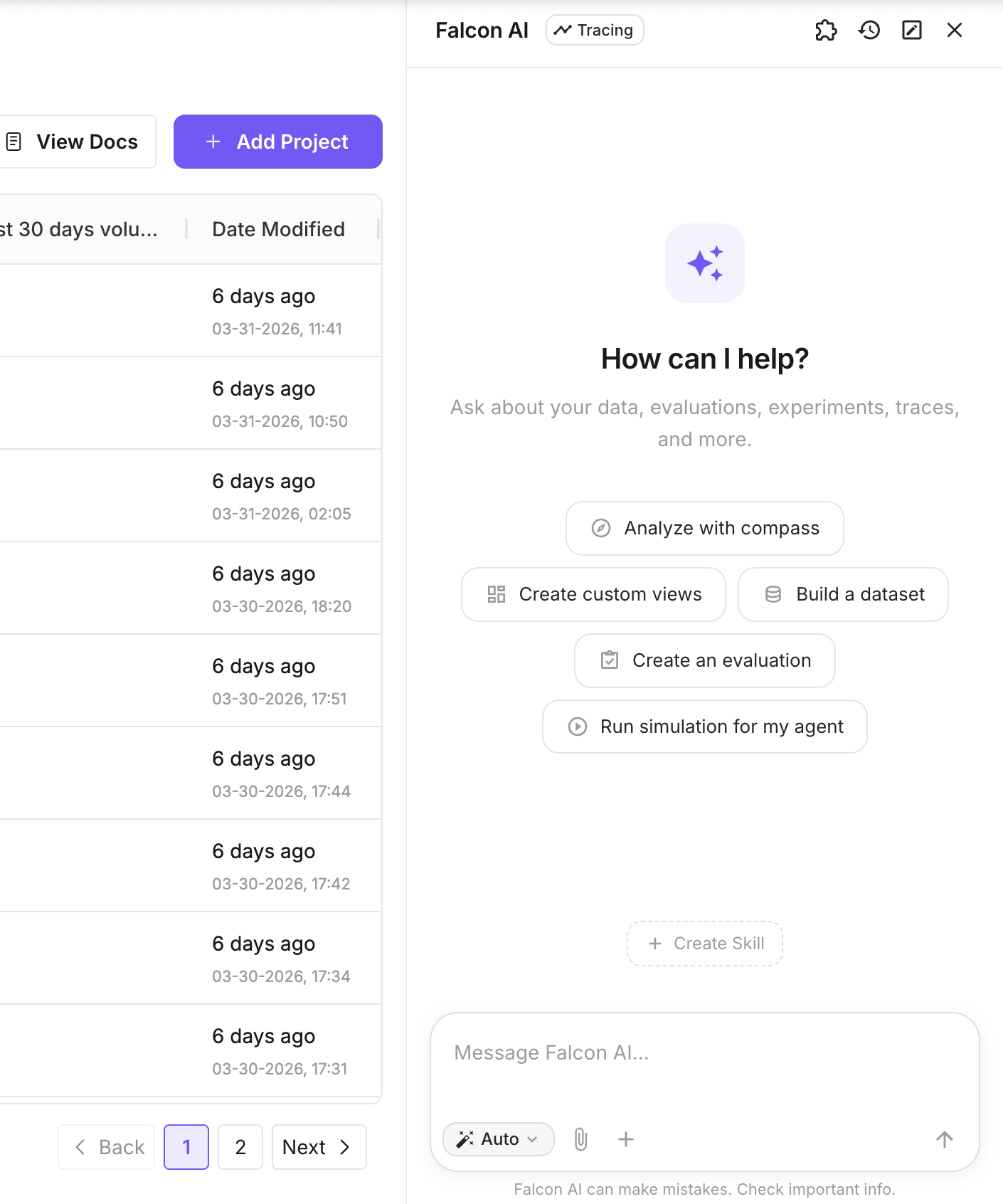Screen dimensions: 1003x1204
Task: Click the Falcon AI panel title
Action: [482, 30]
